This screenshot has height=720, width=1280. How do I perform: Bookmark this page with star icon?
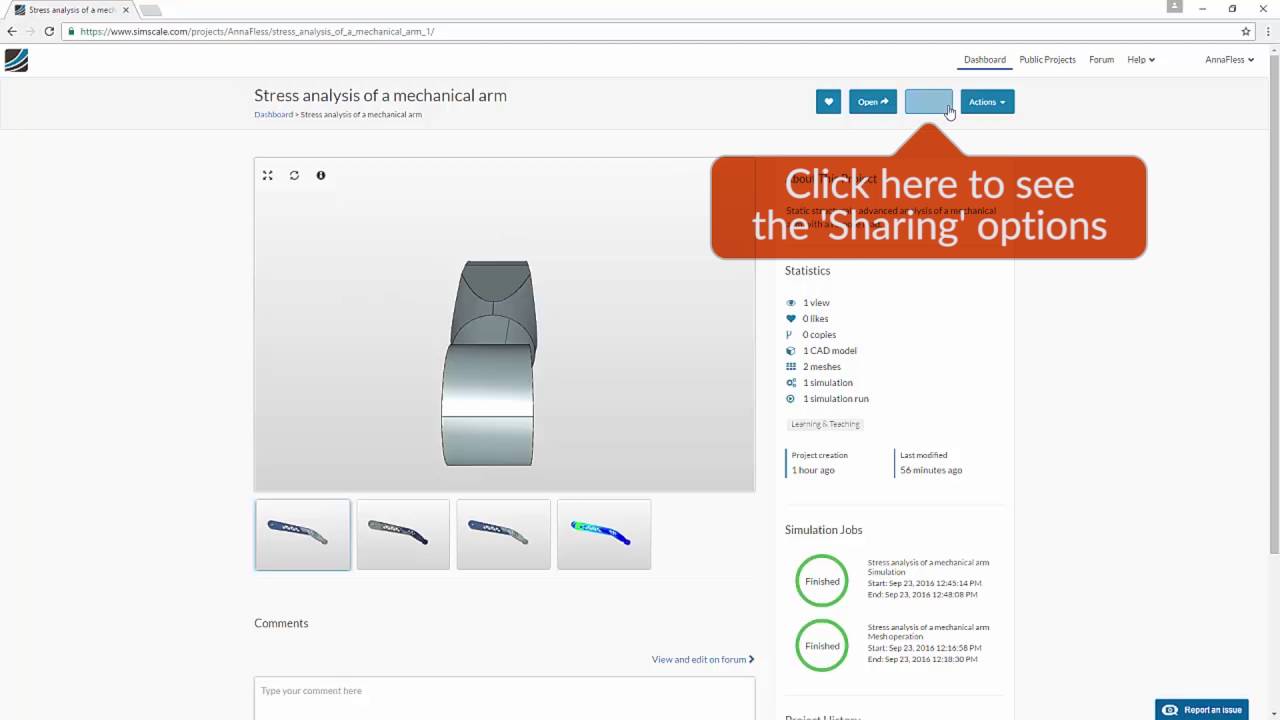coord(1246,31)
